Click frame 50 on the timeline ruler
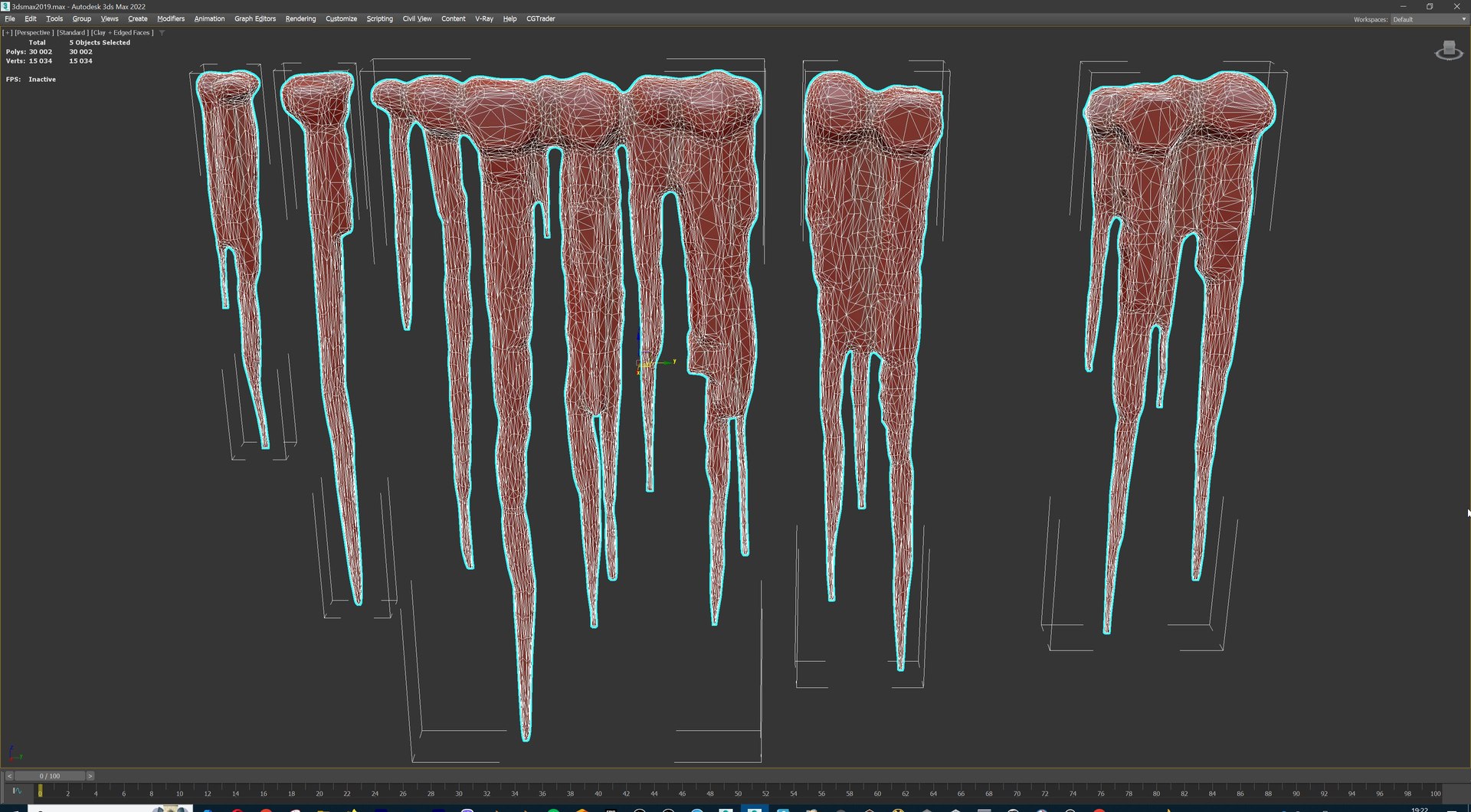1471x812 pixels. [738, 793]
